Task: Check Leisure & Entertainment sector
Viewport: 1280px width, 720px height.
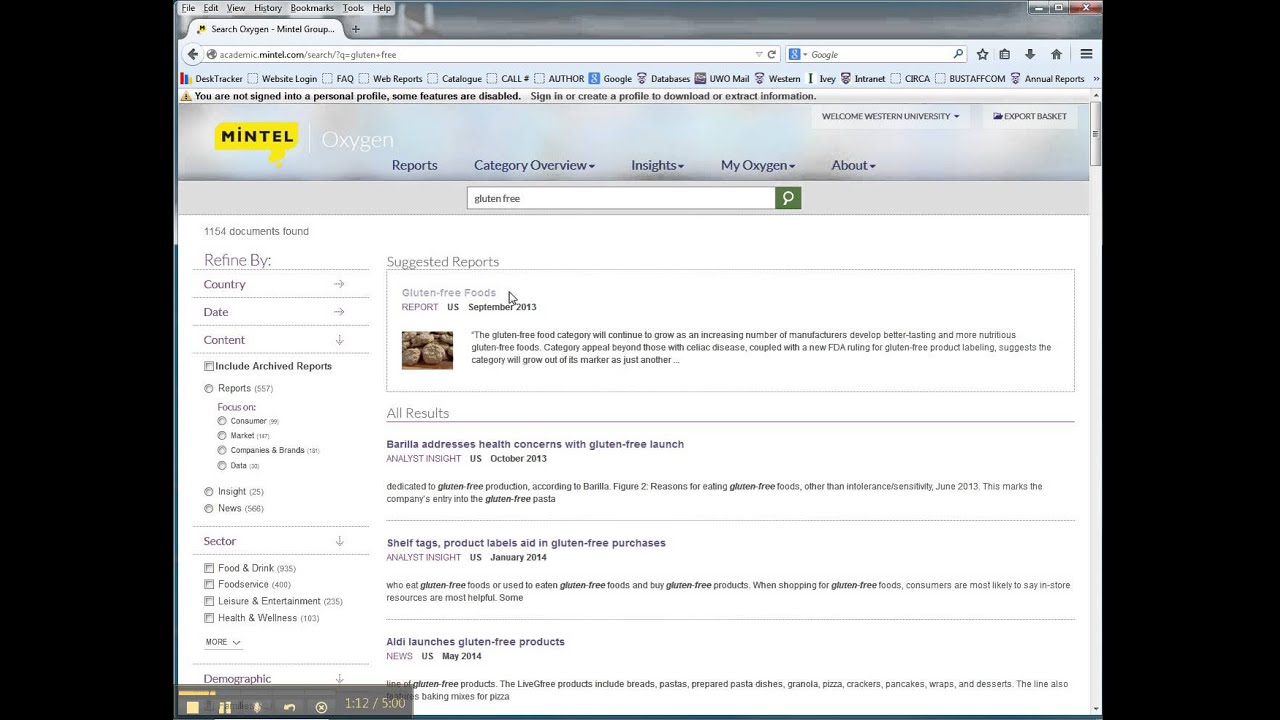Action: pos(209,601)
